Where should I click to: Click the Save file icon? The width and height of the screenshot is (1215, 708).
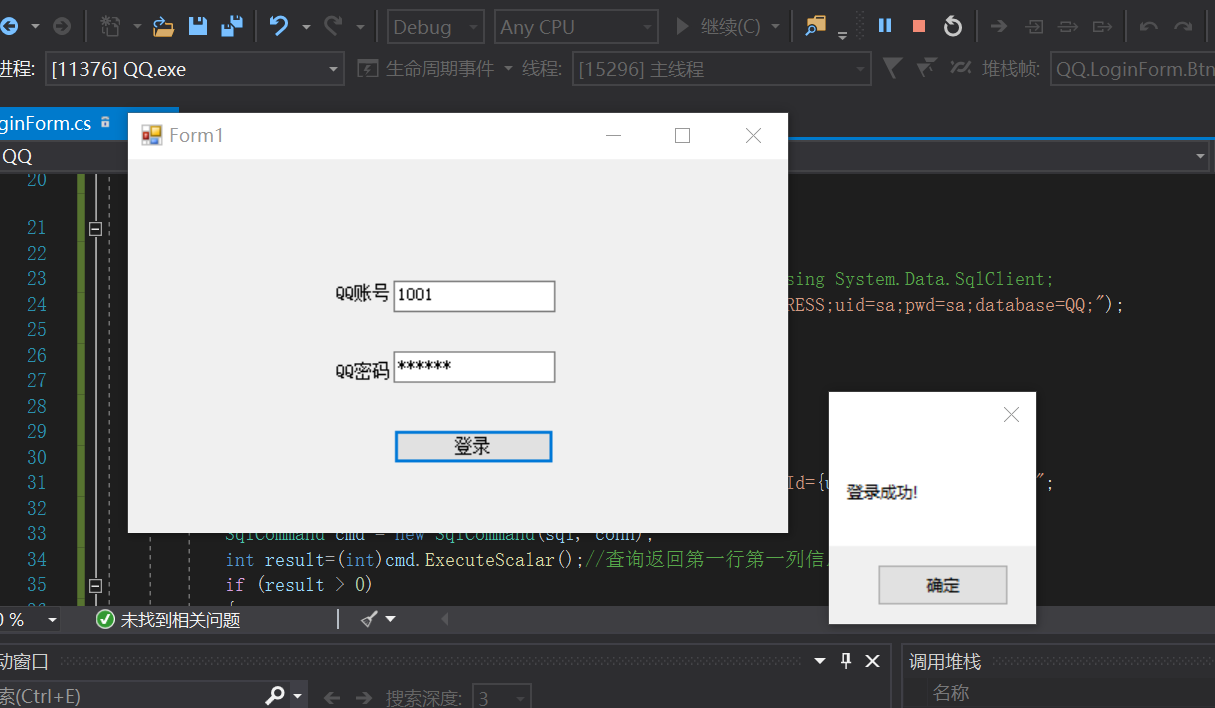pos(198,26)
